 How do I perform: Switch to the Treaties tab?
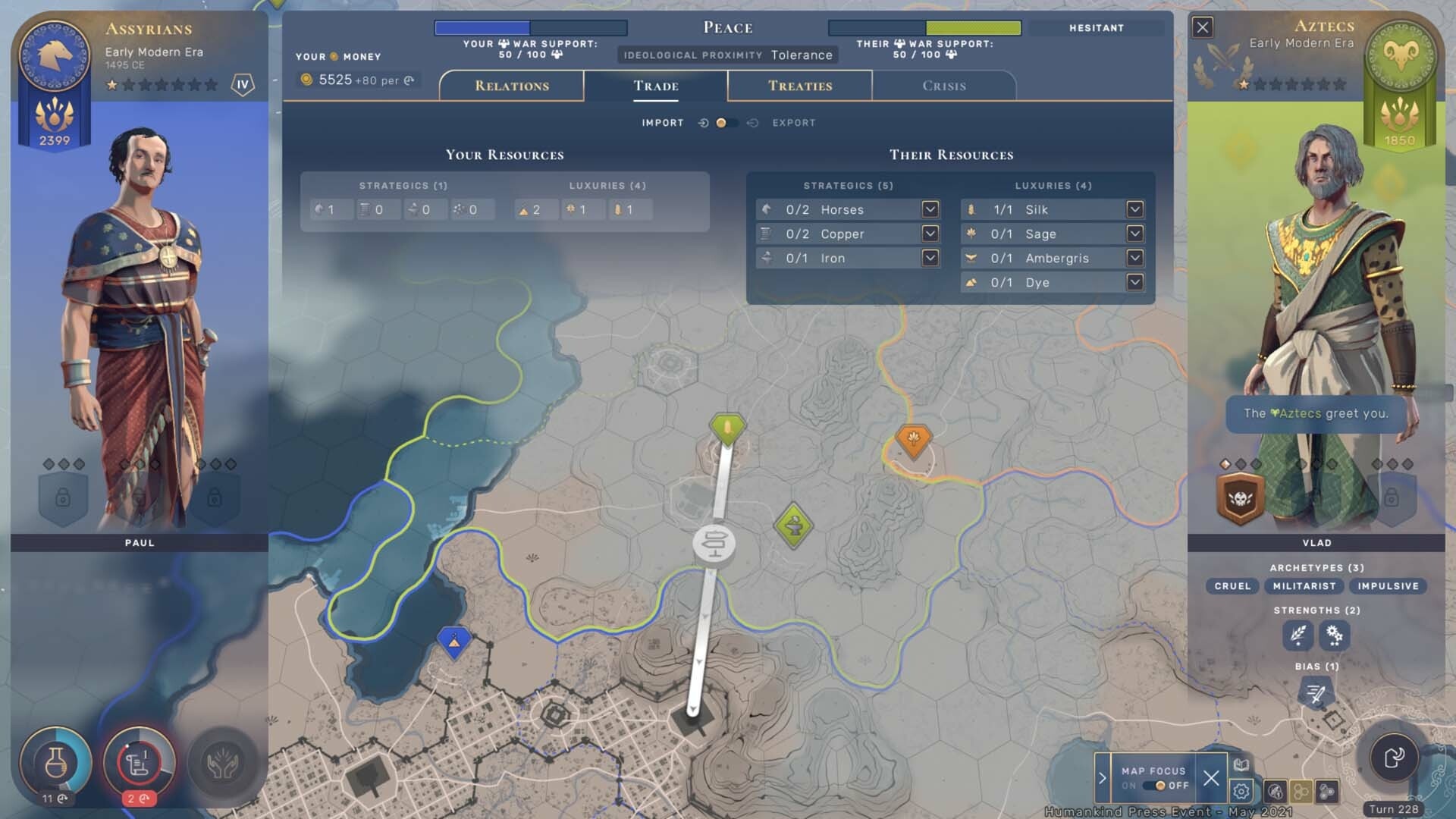799,86
